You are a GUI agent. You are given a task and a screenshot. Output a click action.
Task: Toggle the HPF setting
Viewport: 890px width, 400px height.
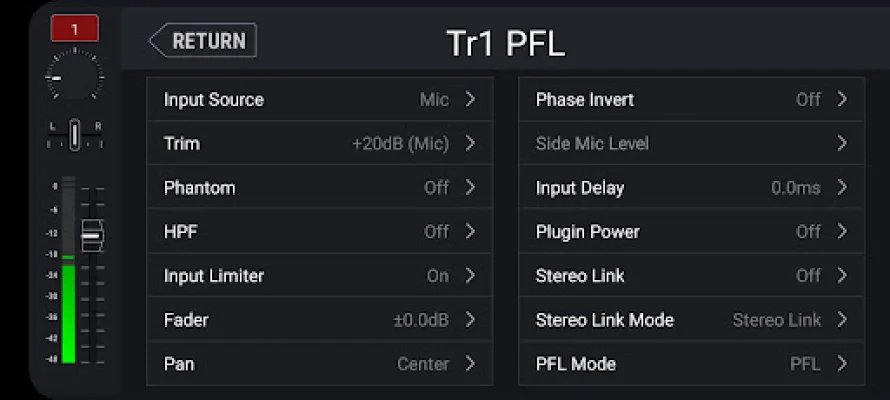pos(319,232)
